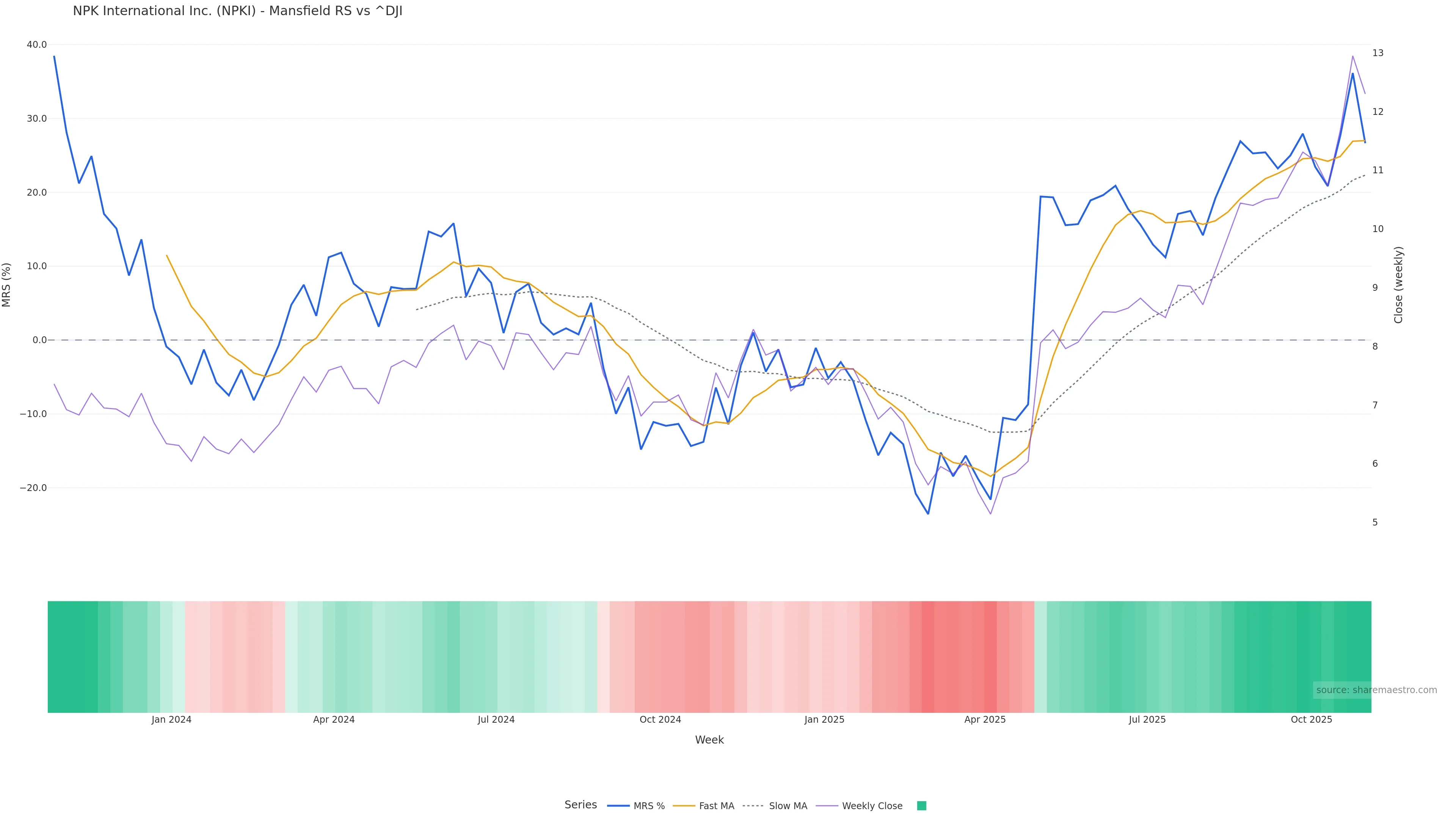Open the sharemaestro.com source link
1456x819 pixels.
(1376, 690)
